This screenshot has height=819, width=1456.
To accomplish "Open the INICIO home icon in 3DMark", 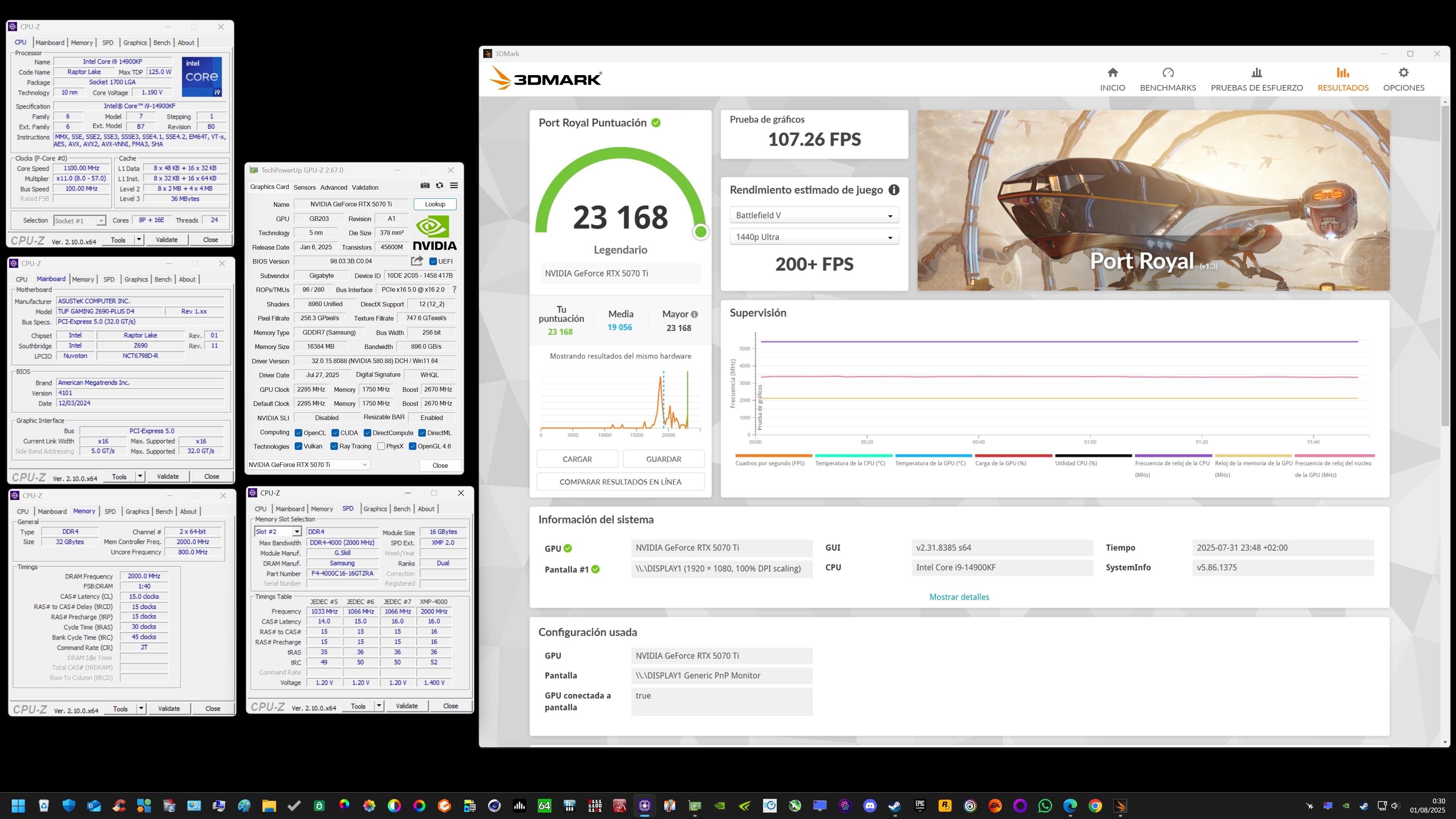I will pos(1112,72).
